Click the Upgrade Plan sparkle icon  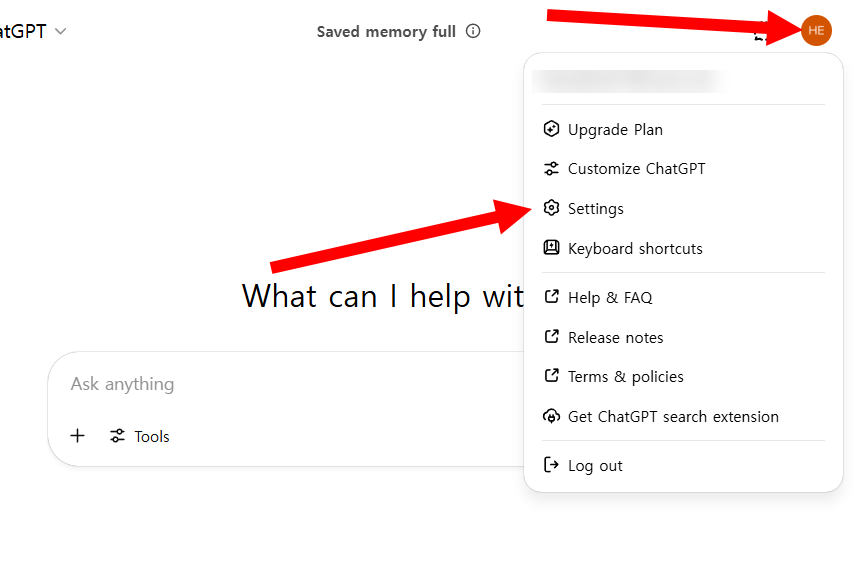[x=551, y=129]
